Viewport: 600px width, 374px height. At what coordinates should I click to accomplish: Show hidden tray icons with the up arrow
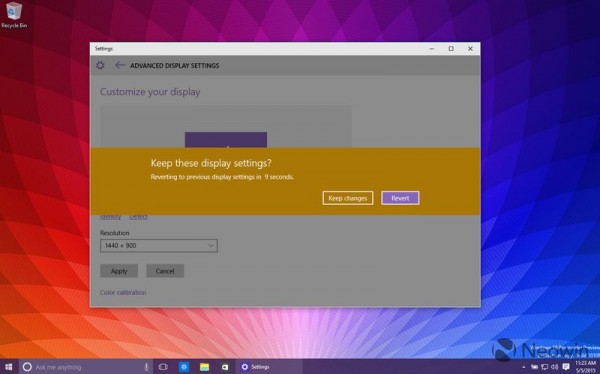[523, 367]
